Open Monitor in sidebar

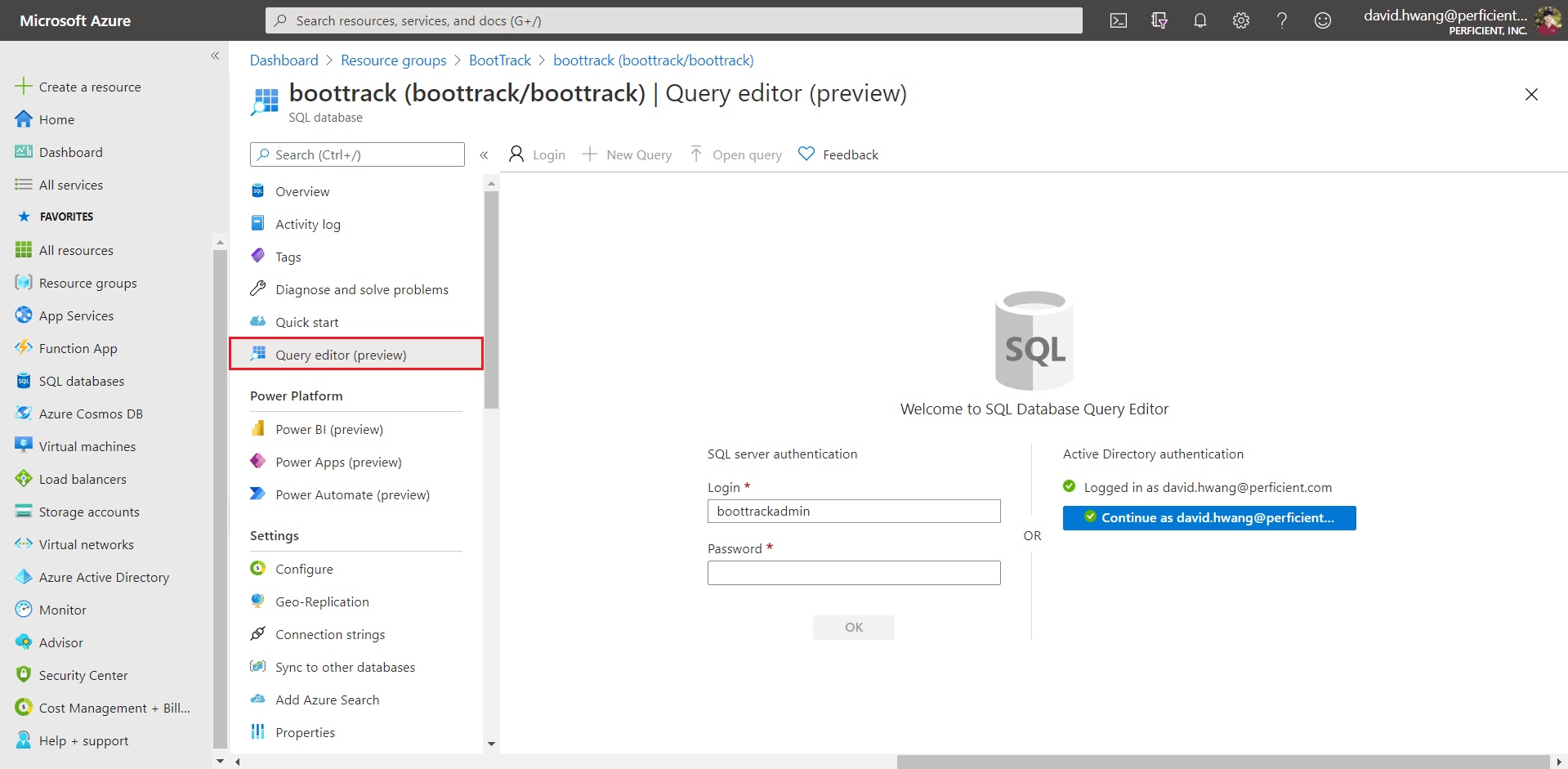62,610
